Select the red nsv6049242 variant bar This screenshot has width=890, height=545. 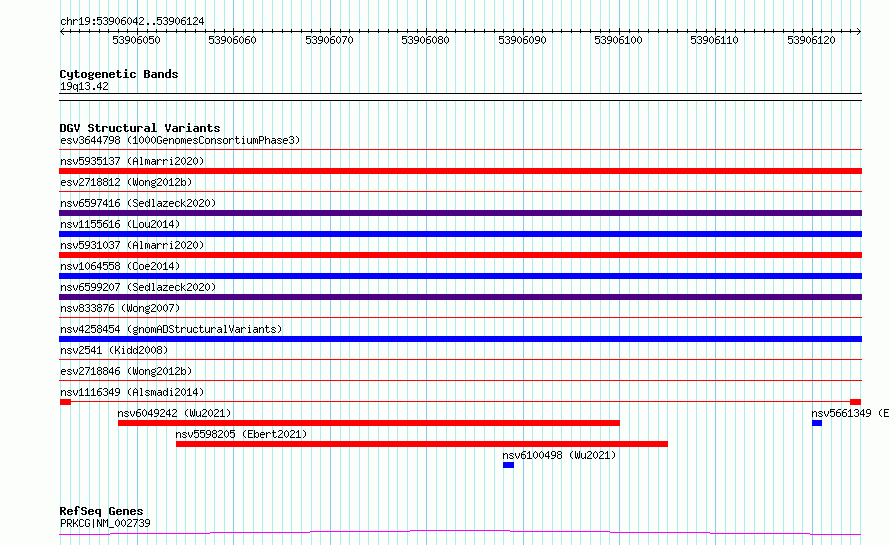369,423
